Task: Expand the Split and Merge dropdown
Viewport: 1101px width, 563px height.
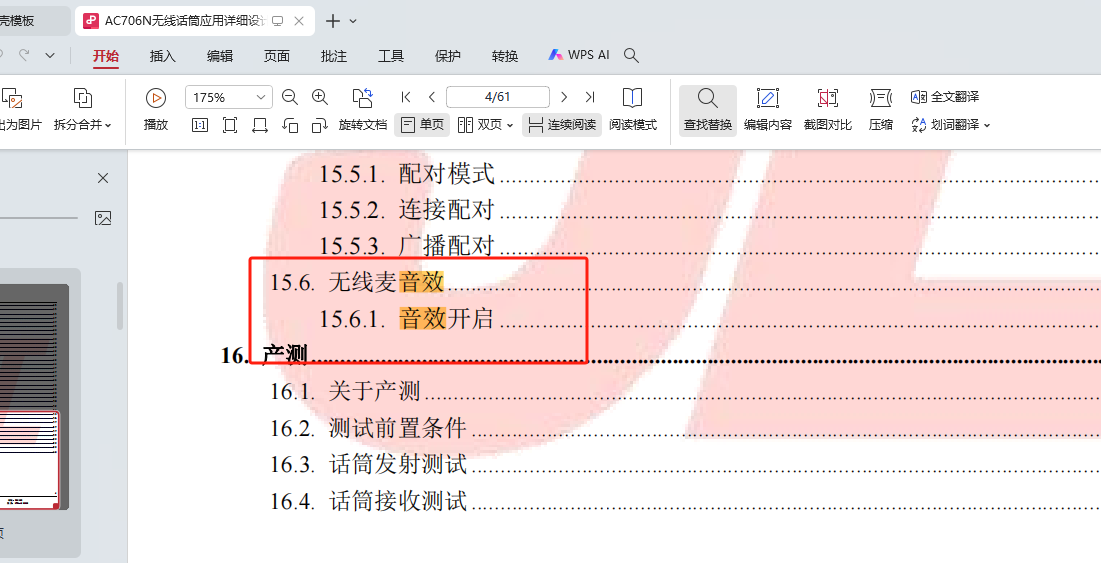Action: point(108,125)
